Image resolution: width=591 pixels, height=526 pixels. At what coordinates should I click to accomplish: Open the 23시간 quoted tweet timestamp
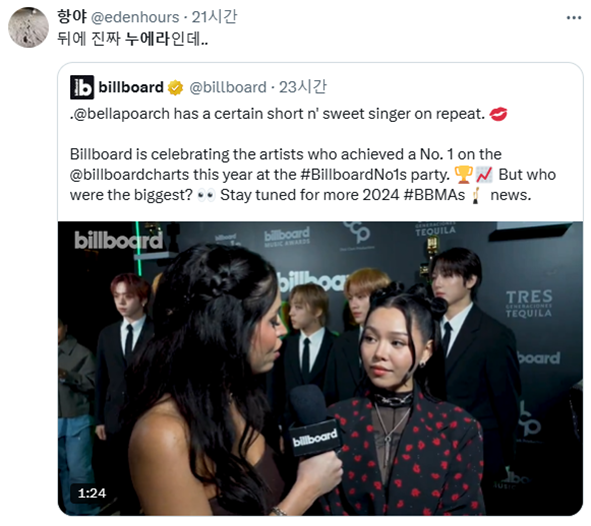click(x=303, y=87)
